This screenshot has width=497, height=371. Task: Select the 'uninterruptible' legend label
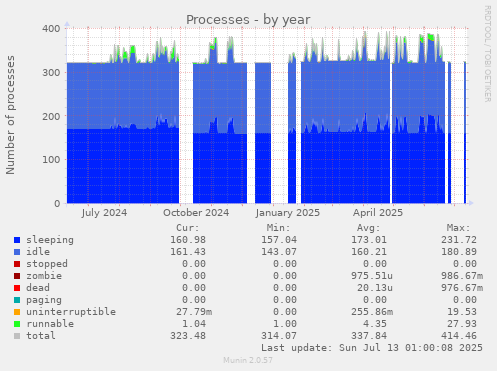[x=71, y=312]
